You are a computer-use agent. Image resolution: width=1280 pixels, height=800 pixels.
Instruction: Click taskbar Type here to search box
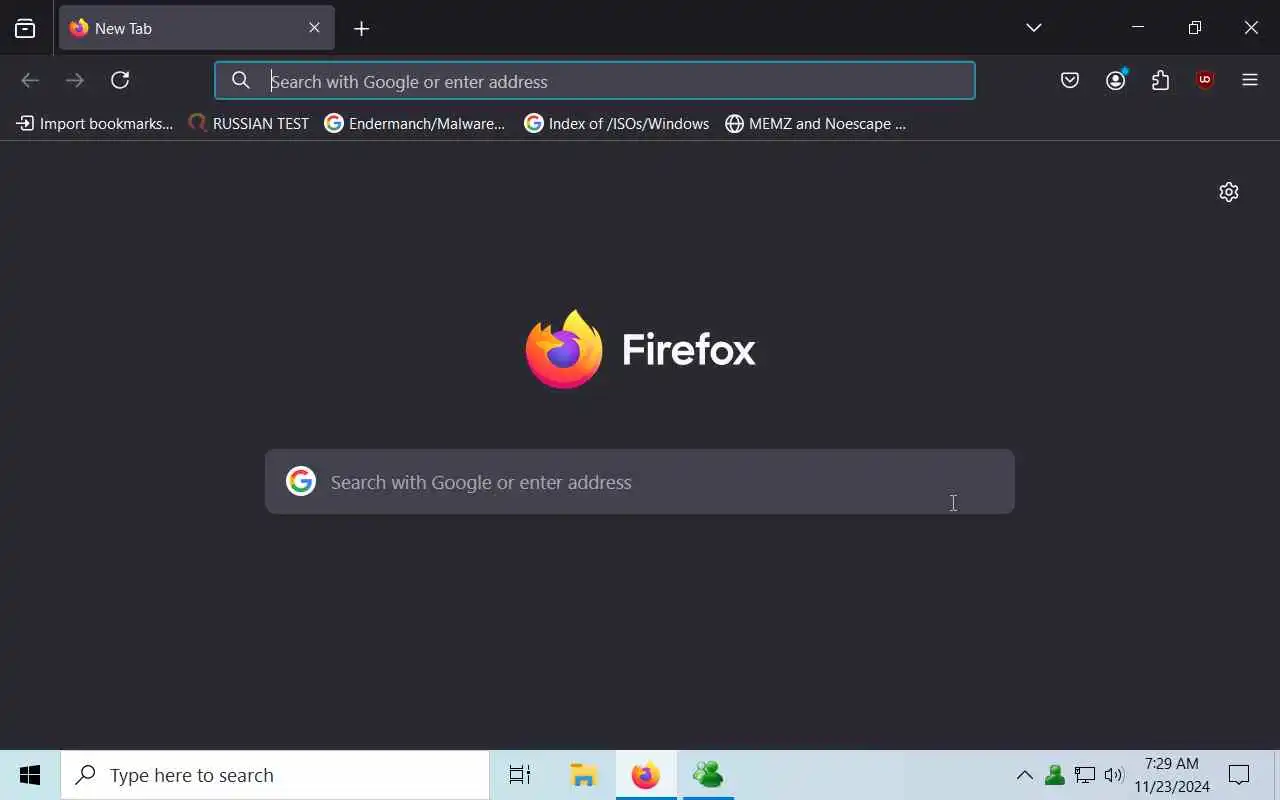click(x=275, y=775)
